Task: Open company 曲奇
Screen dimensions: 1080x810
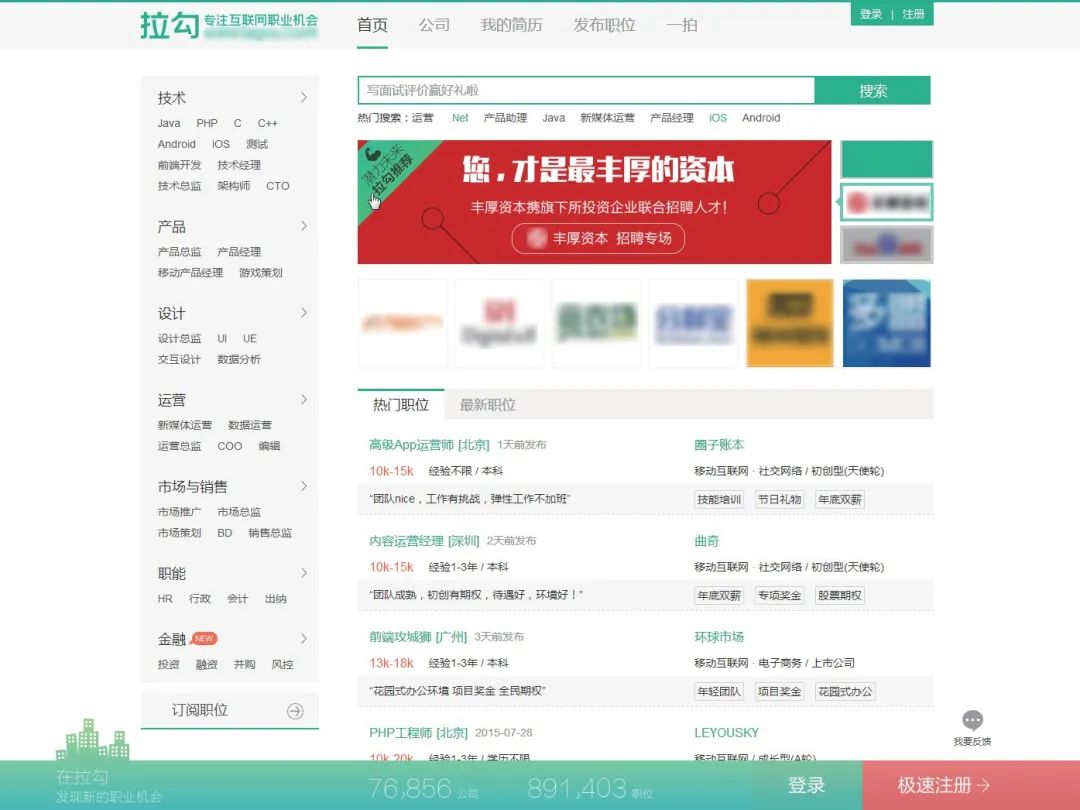Action: pyautogui.click(x=706, y=541)
